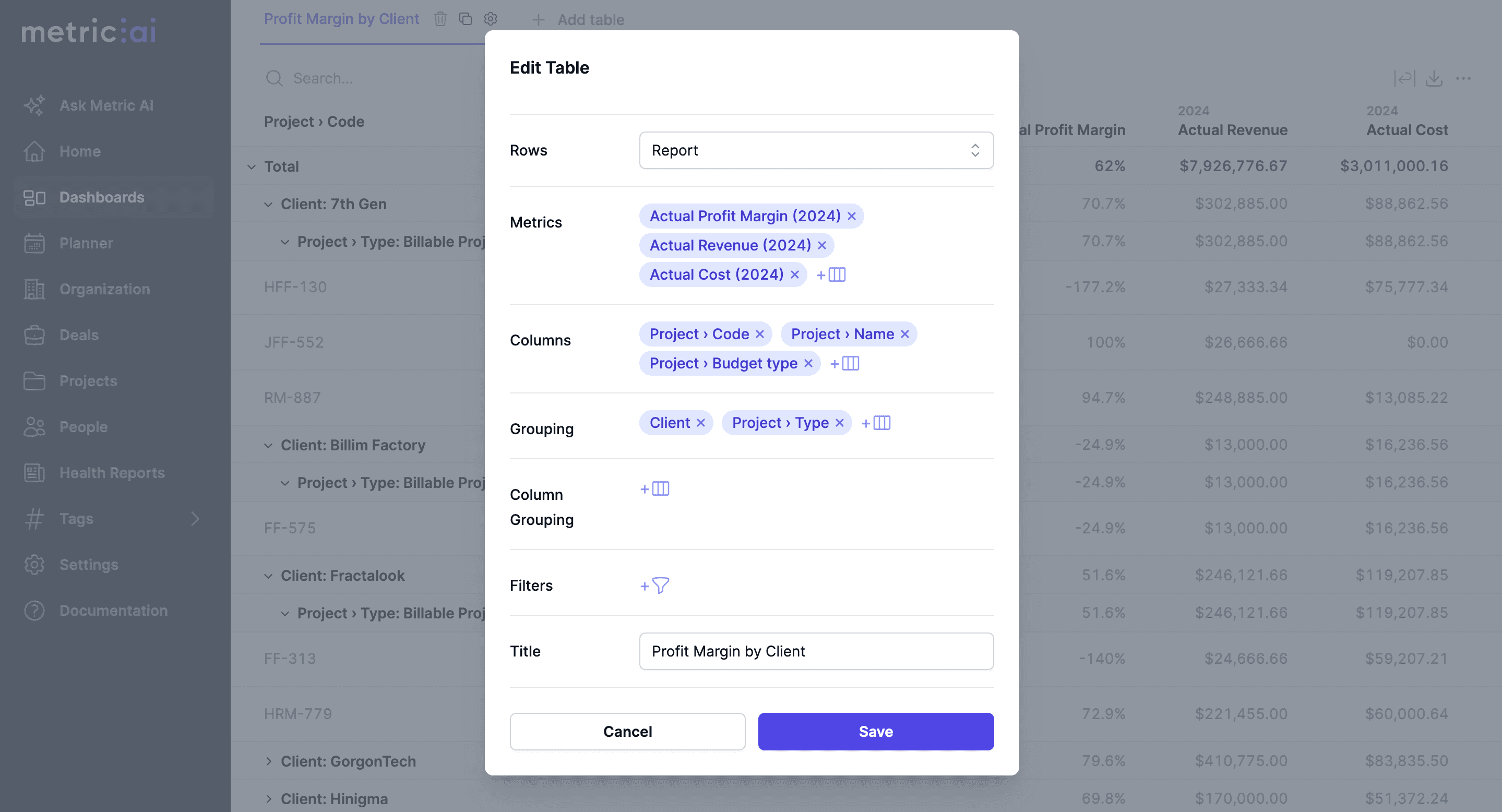Remove Project › Name column chip
1502x812 pixels.
tap(905, 335)
